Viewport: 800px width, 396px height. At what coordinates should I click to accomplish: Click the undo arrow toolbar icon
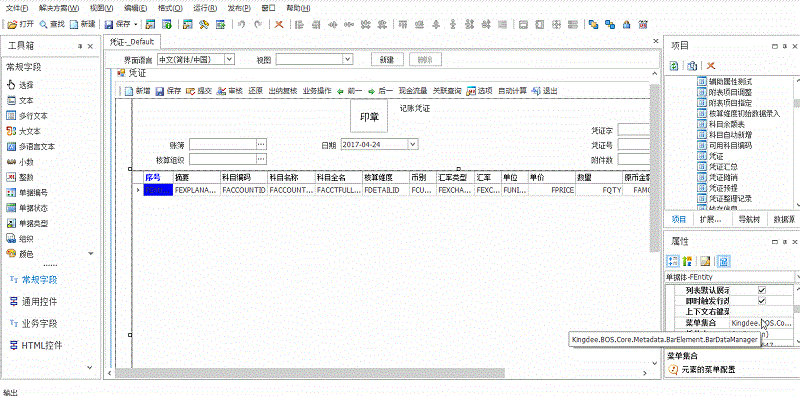tap(241, 24)
